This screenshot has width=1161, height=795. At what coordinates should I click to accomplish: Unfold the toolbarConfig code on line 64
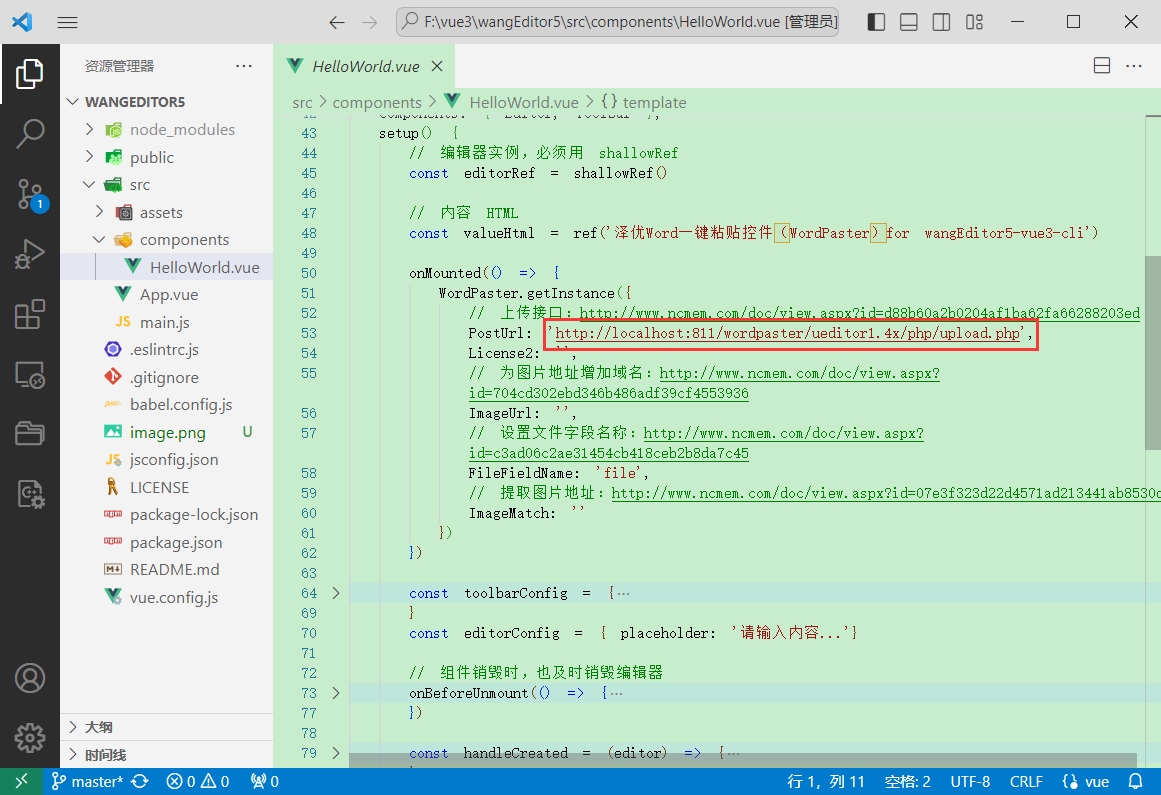[336, 593]
